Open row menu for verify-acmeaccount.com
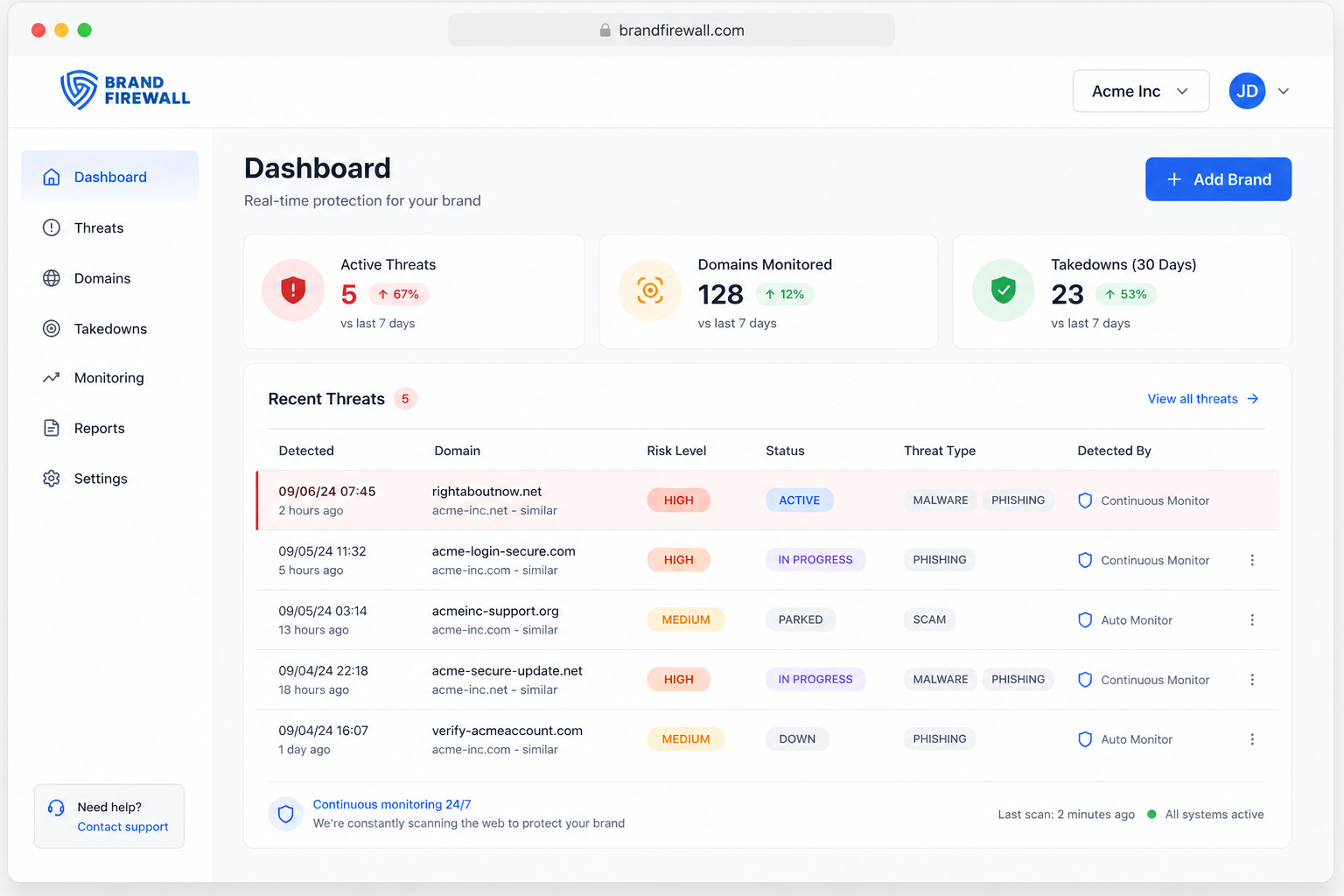Screen dimensions: 1344x896 1252,739
